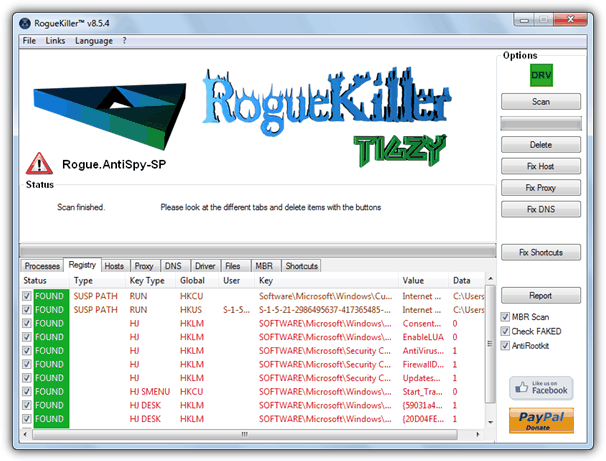Select the EnableLUA value cell
Image resolution: width=606 pixels, height=461 pixels.
(423, 337)
